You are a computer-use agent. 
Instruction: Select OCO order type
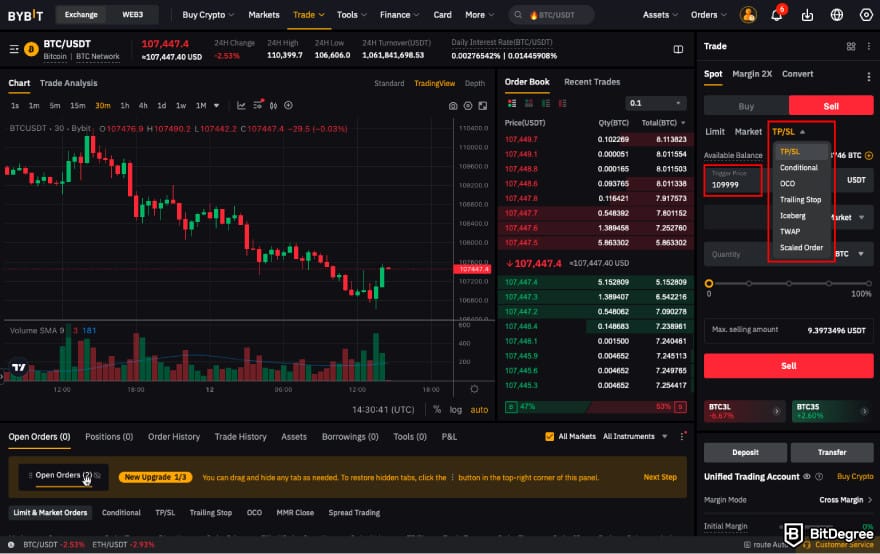click(x=787, y=184)
